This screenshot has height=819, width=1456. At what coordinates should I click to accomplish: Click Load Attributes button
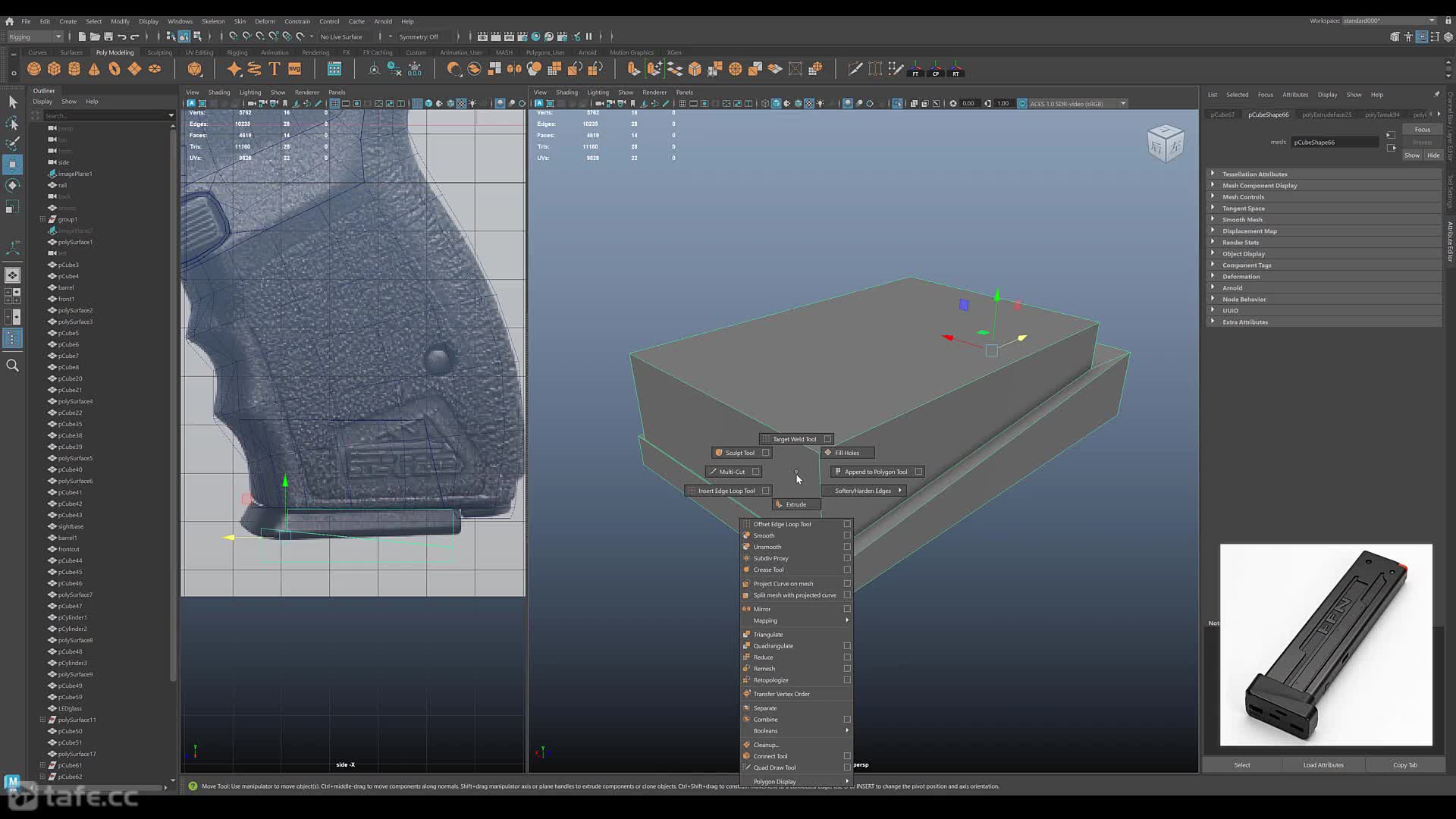point(1323,764)
